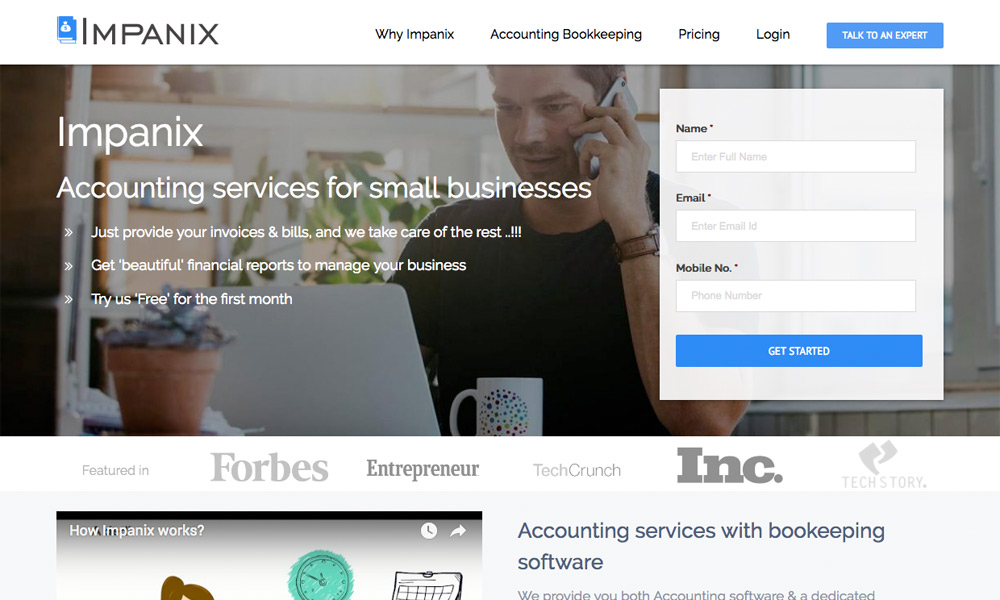1000x600 pixels.
Task: Click the Get Started button
Action: click(798, 351)
